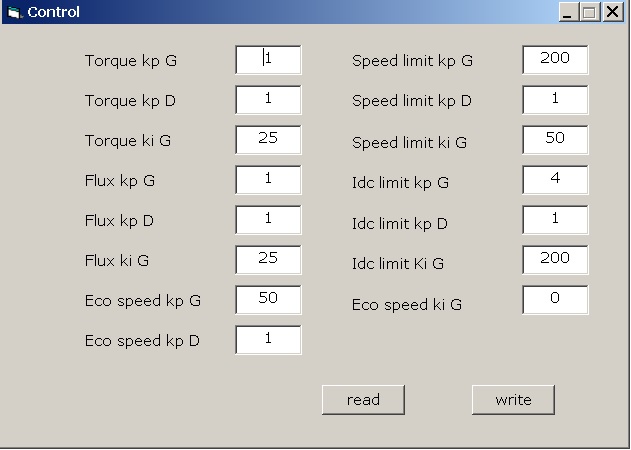The image size is (631, 450).
Task: Click the Eco speed kp D input
Action: click(x=268, y=340)
